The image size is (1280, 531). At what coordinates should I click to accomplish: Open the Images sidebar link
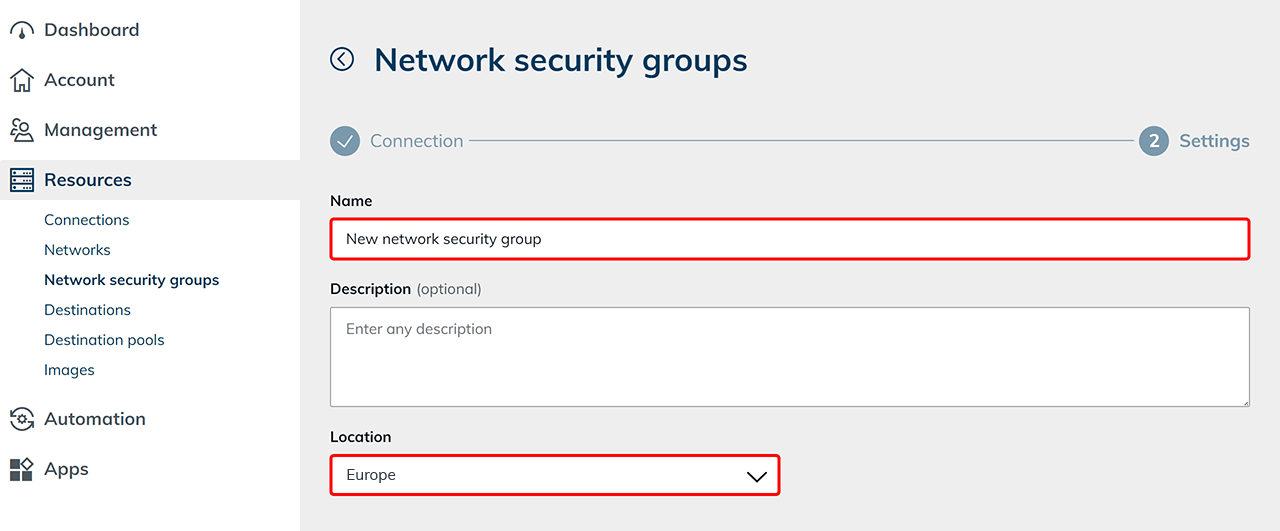[69, 370]
